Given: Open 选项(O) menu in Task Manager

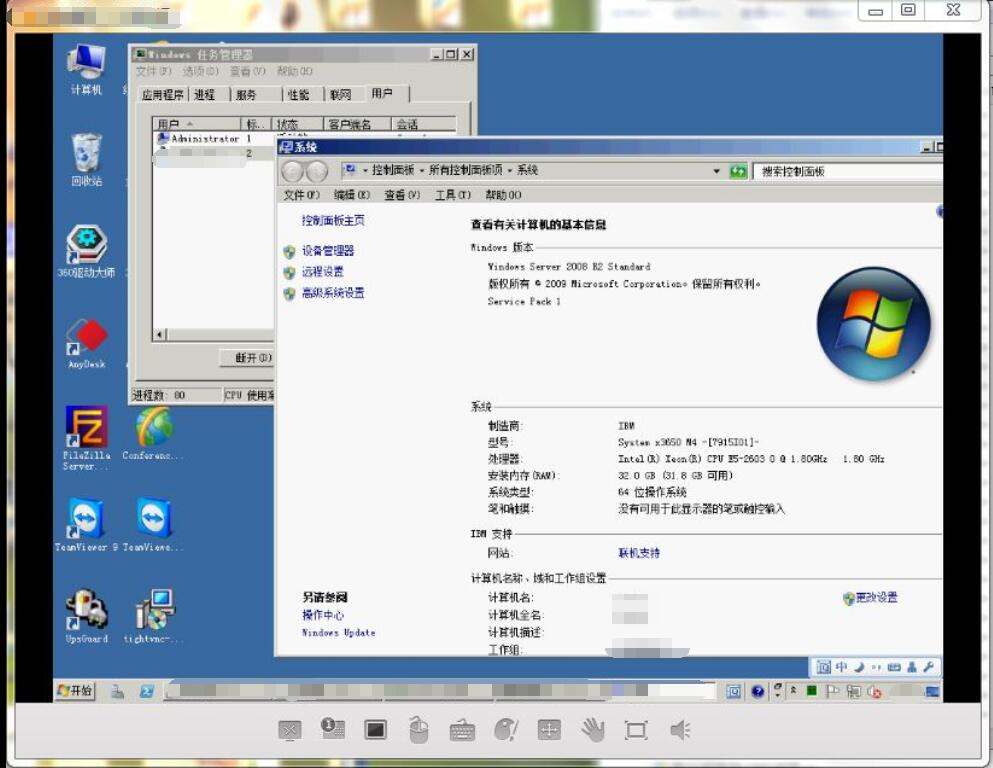Looking at the screenshot, I should 200,71.
